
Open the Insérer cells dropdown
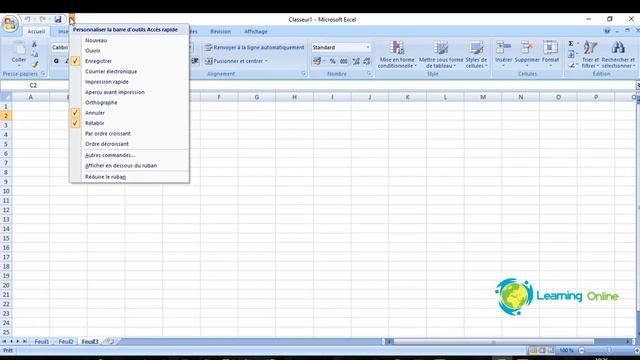503,54
